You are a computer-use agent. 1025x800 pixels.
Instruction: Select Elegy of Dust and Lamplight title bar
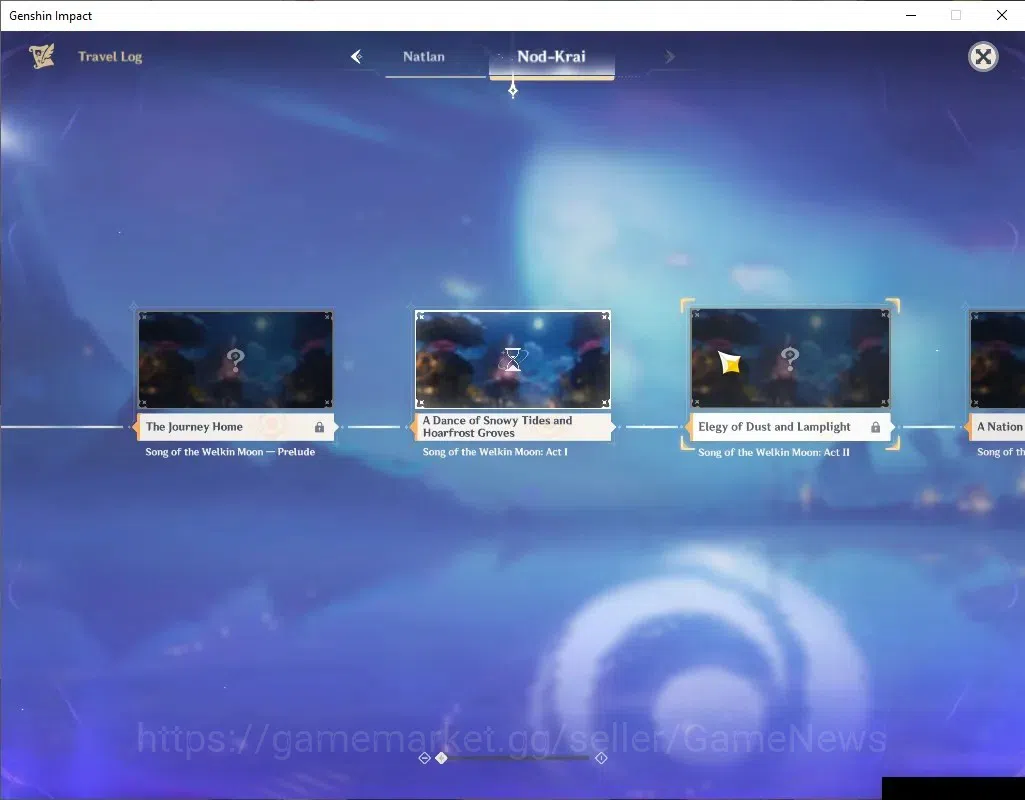790,427
